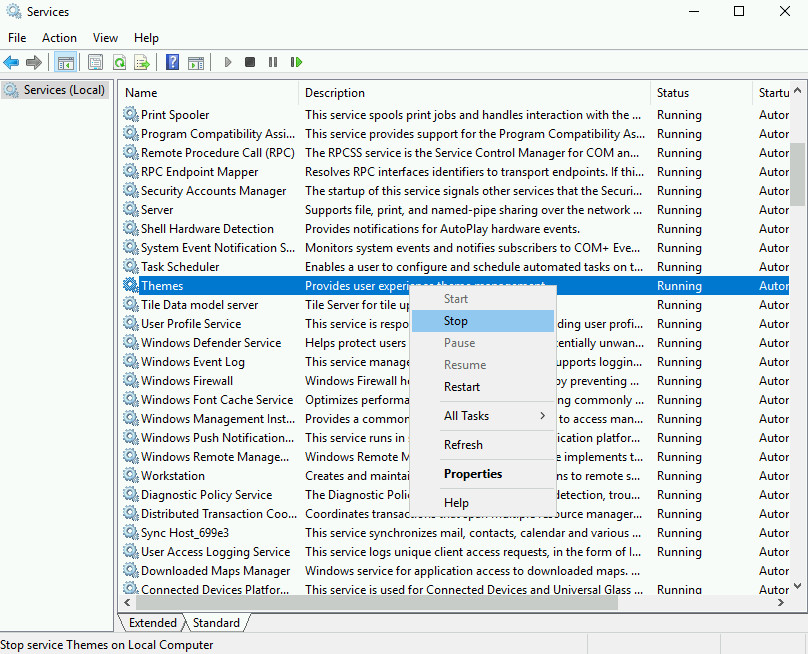808x654 pixels.
Task: Click the horizontal scrollbar right arrow
Action: 781,602
